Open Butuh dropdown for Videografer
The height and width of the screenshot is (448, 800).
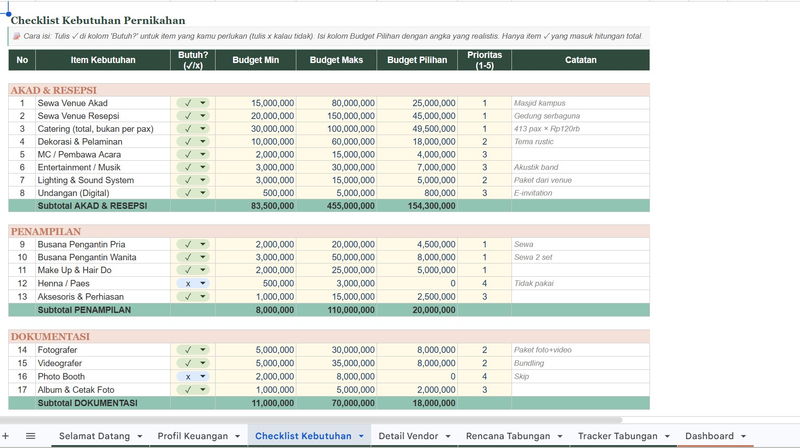(203, 363)
